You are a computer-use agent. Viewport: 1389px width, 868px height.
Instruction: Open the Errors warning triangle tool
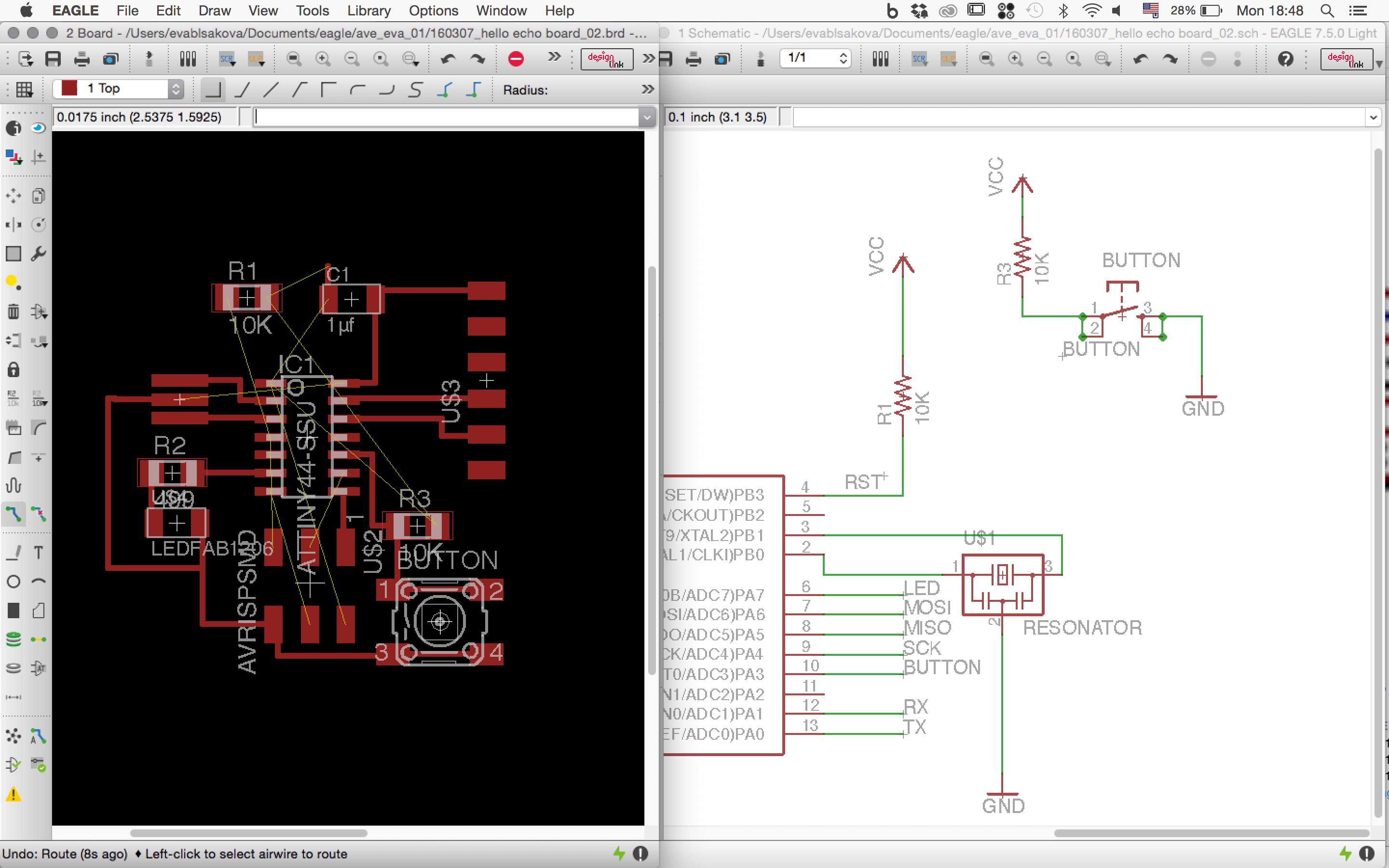(13, 795)
